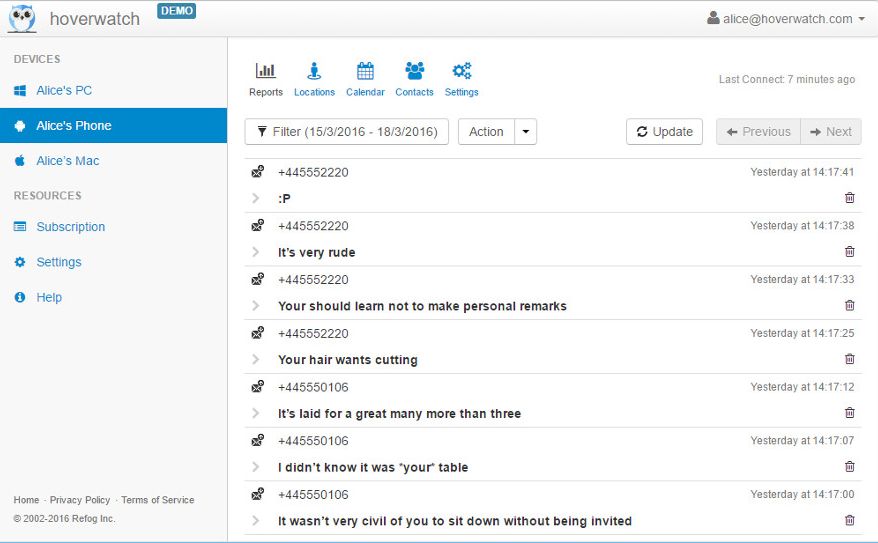Open the Privacy Policy link
Viewport: 878px width, 543px height.
pyautogui.click(x=80, y=500)
